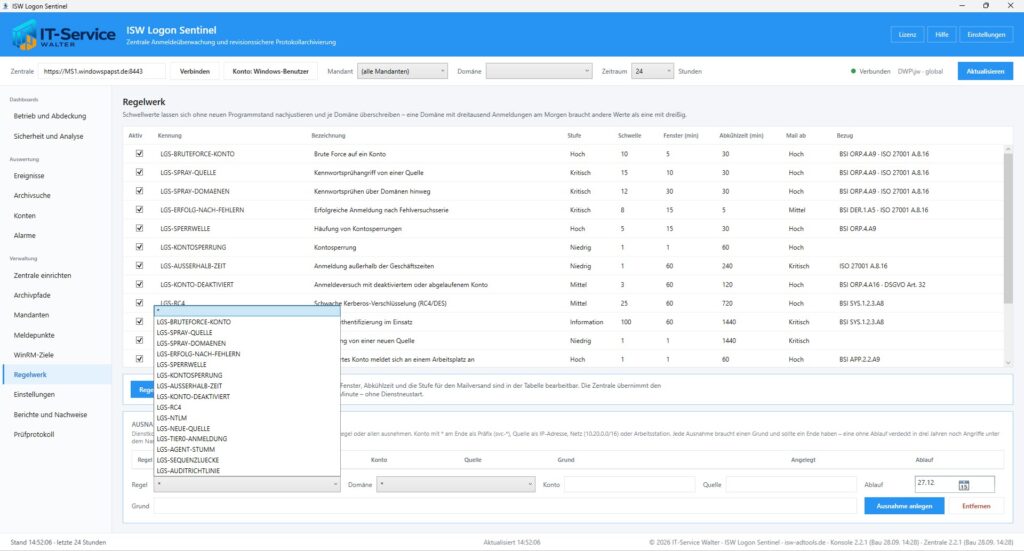Click Abkühlzeit value 720 in the table
This screenshot has width=1024, height=551.
(728, 303)
